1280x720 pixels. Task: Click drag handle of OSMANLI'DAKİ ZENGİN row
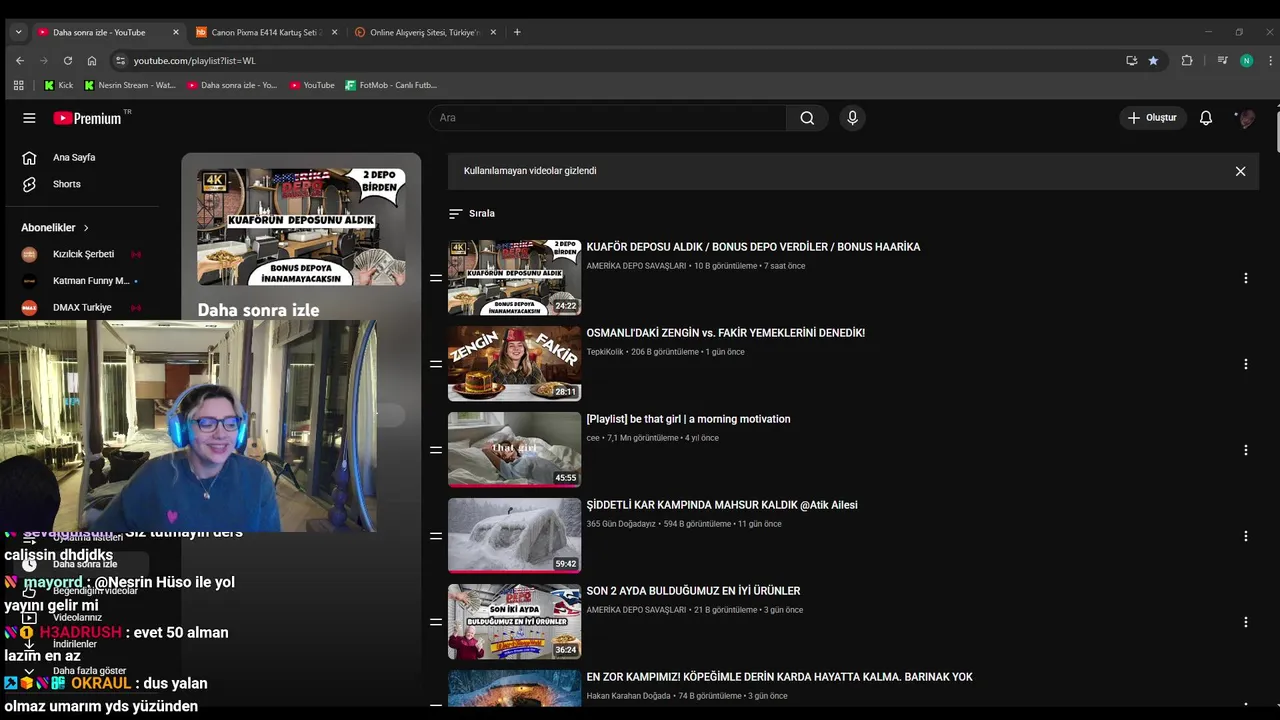click(x=436, y=364)
